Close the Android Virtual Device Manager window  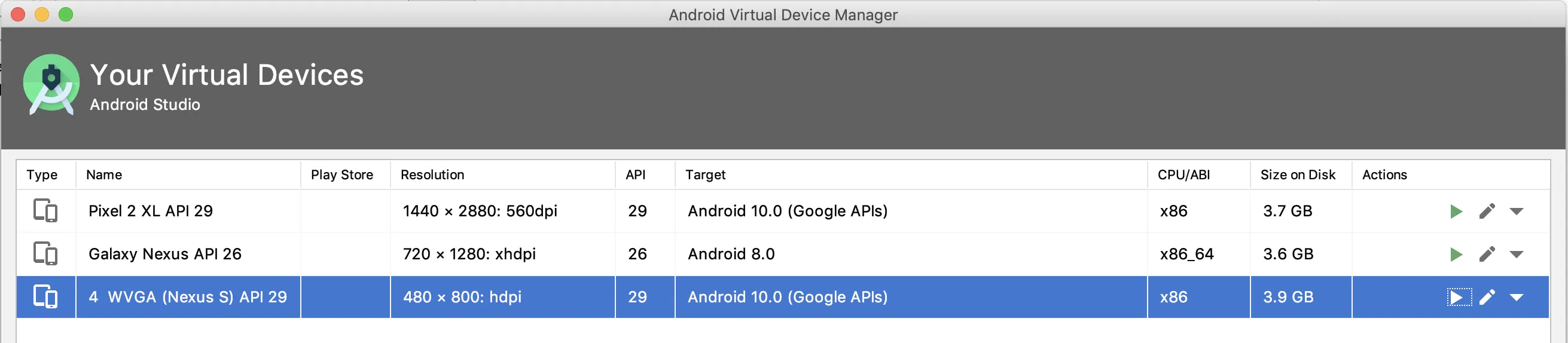click(x=19, y=14)
